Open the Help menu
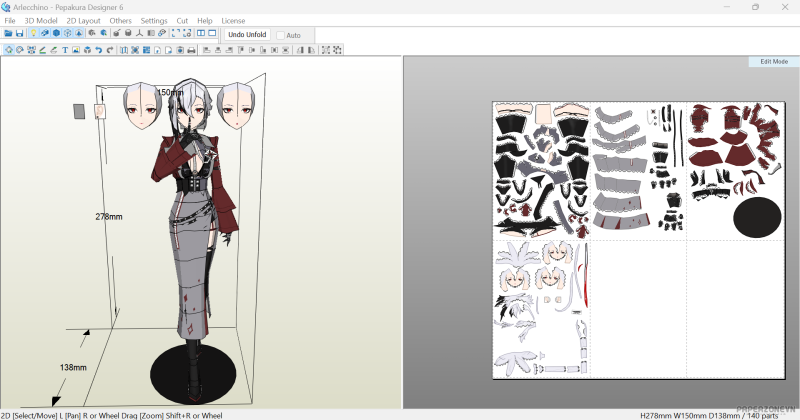This screenshot has height=420, width=800. tap(205, 21)
